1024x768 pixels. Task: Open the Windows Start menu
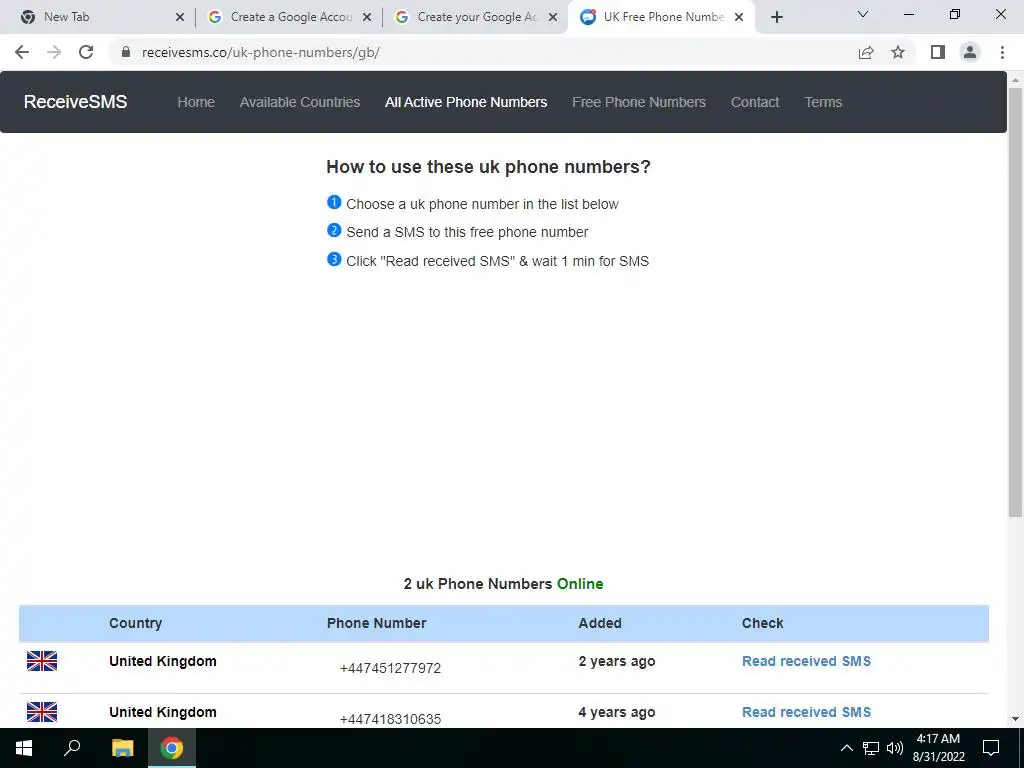(24, 748)
